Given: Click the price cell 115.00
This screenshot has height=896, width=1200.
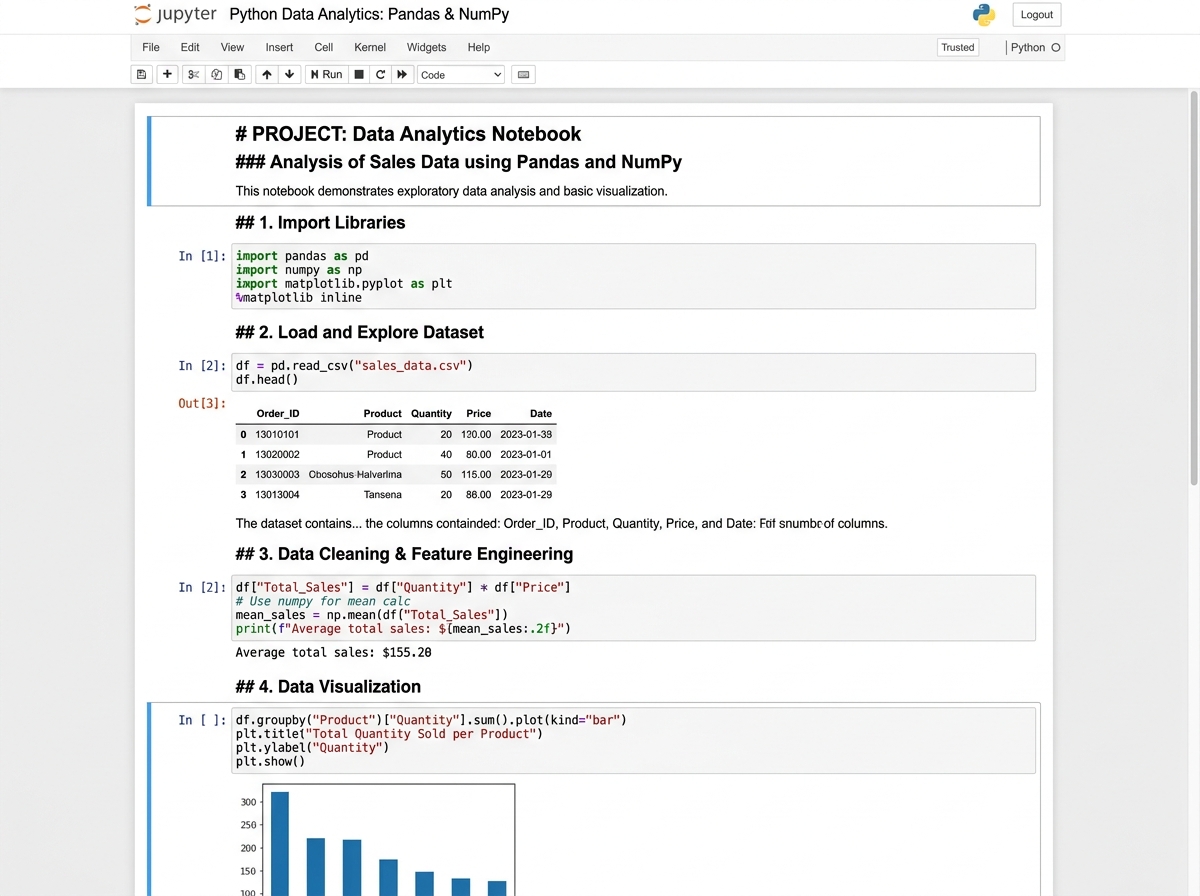Looking at the screenshot, I should [x=476, y=474].
